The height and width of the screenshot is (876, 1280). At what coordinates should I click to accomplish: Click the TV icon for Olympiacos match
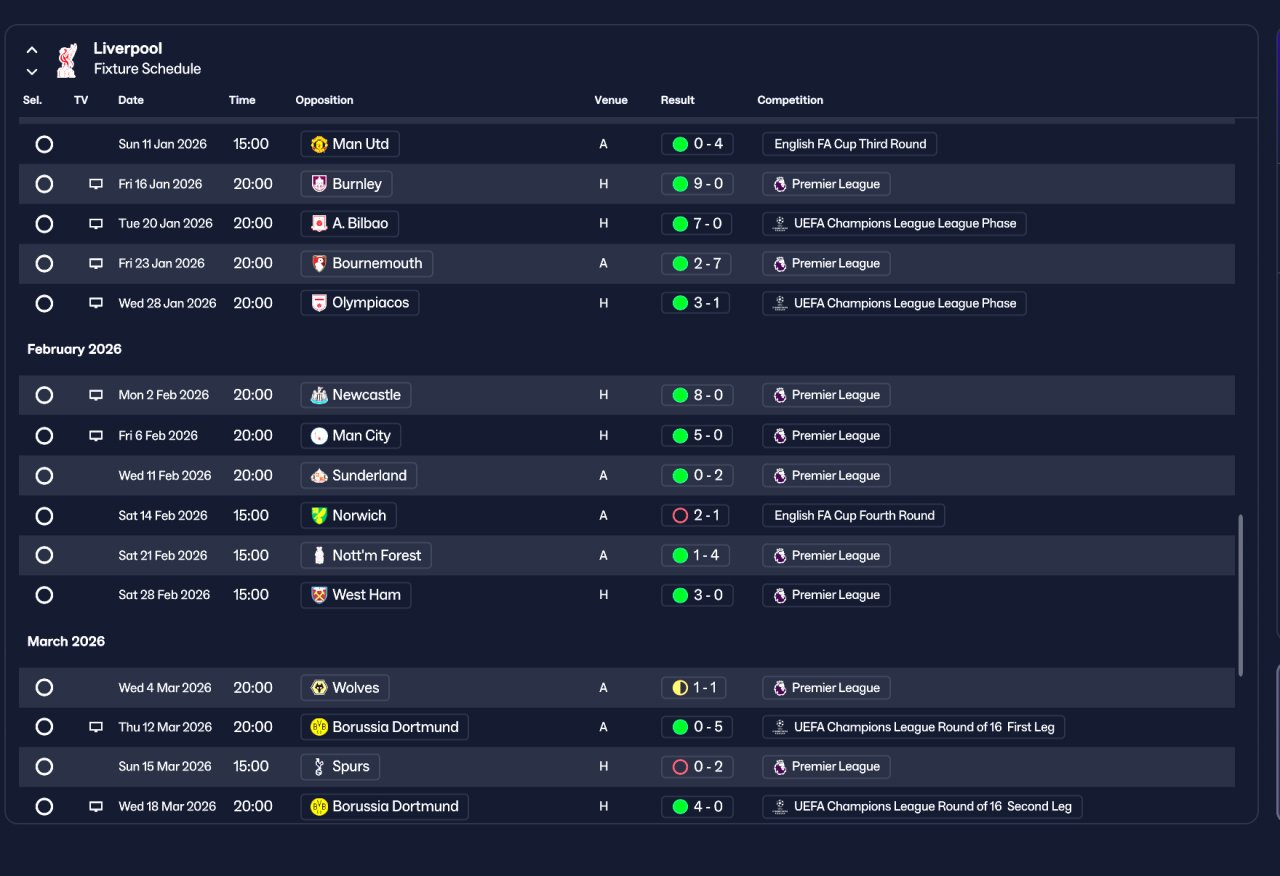pos(96,303)
